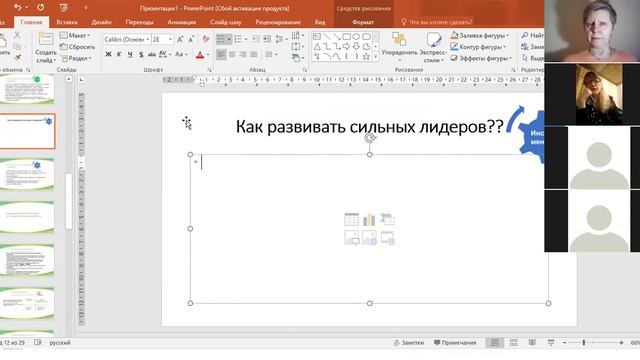Open the Эффекты фигуры effects dropdown
Screen dimensions: 640x360
(481, 58)
